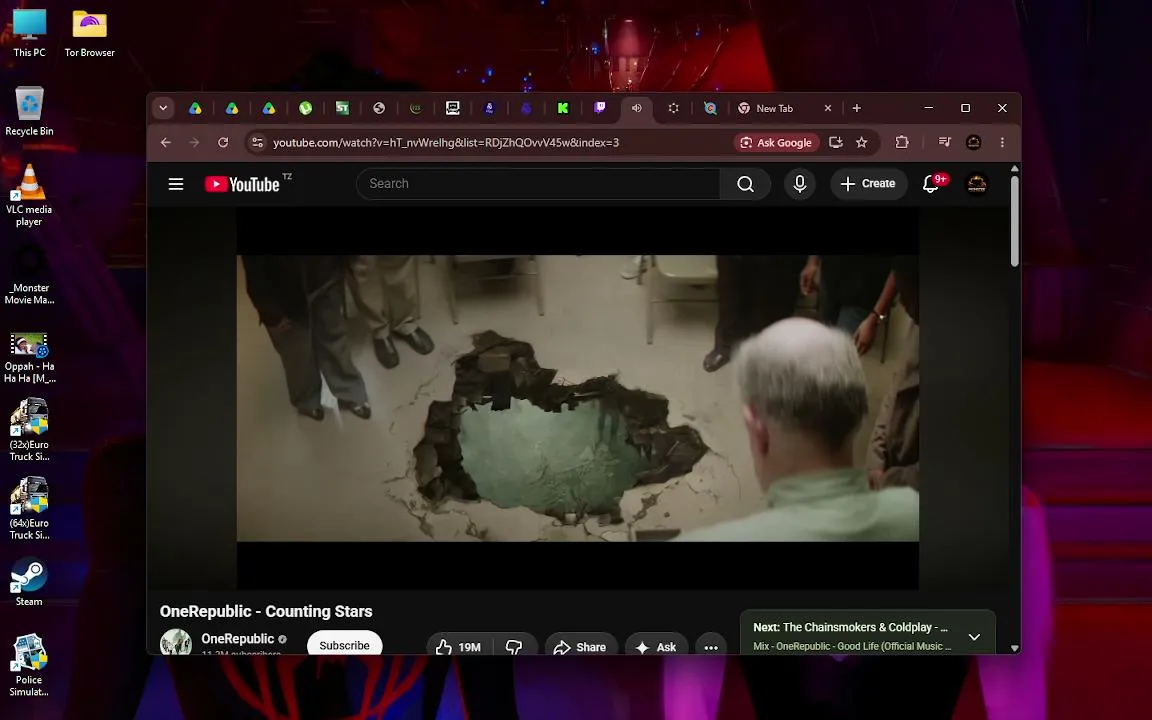The image size is (1152, 720).
Task: Switch to the ST icon tab
Action: coord(342,108)
